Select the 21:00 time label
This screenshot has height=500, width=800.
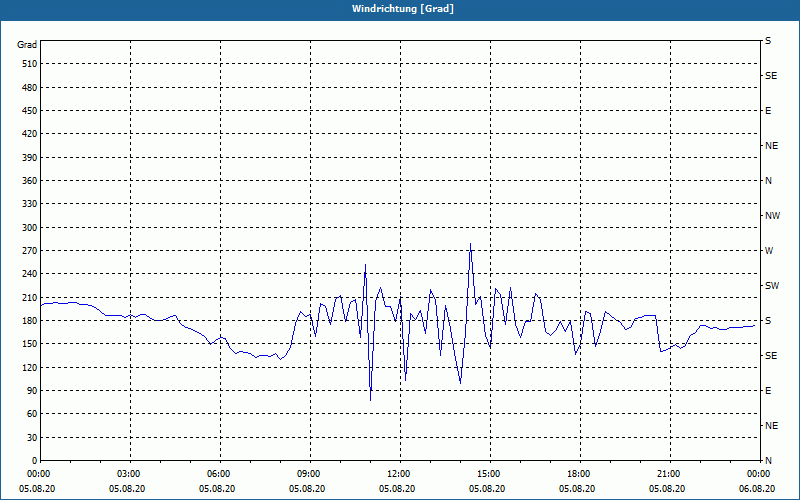(x=667, y=473)
